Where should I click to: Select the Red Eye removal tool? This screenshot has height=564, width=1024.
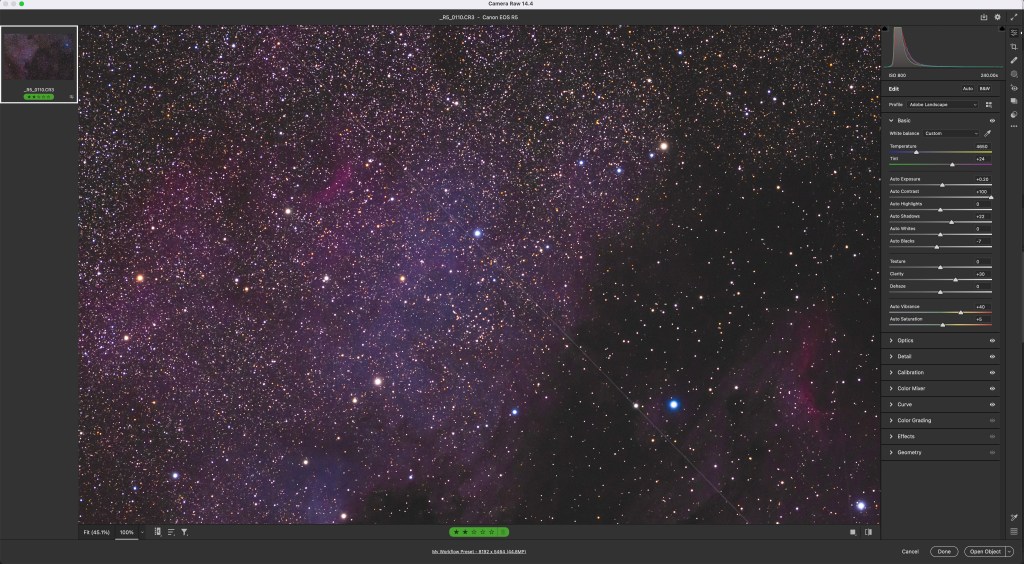1014,87
